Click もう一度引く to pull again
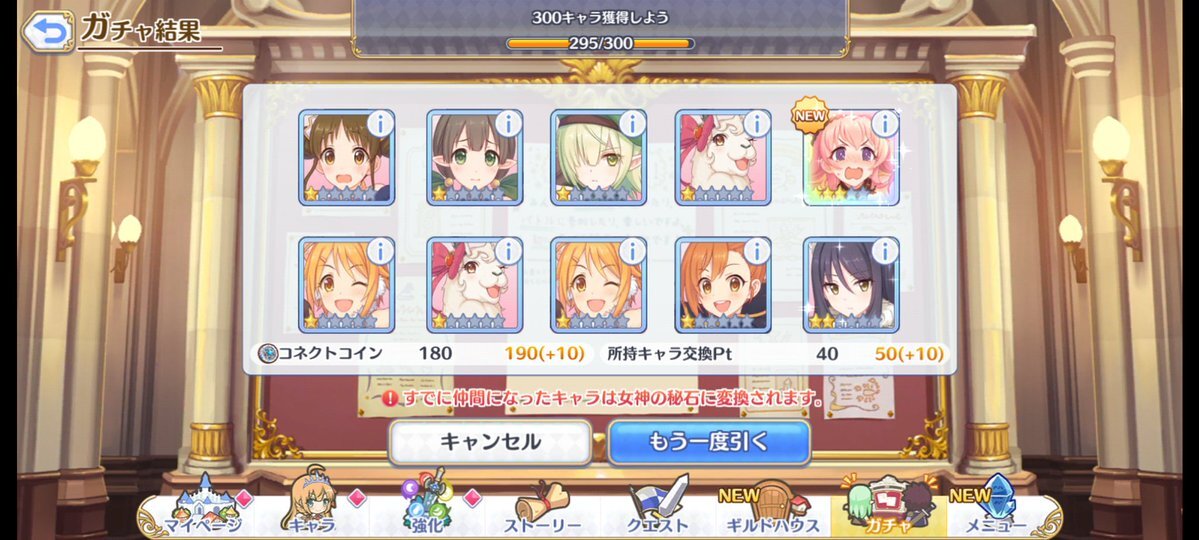Screen dimensions: 1199x540 click(x=709, y=442)
